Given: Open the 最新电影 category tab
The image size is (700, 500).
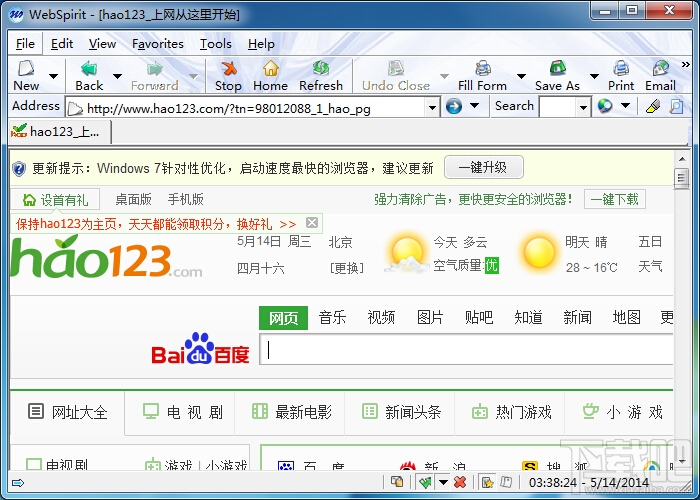Looking at the screenshot, I should point(290,412).
